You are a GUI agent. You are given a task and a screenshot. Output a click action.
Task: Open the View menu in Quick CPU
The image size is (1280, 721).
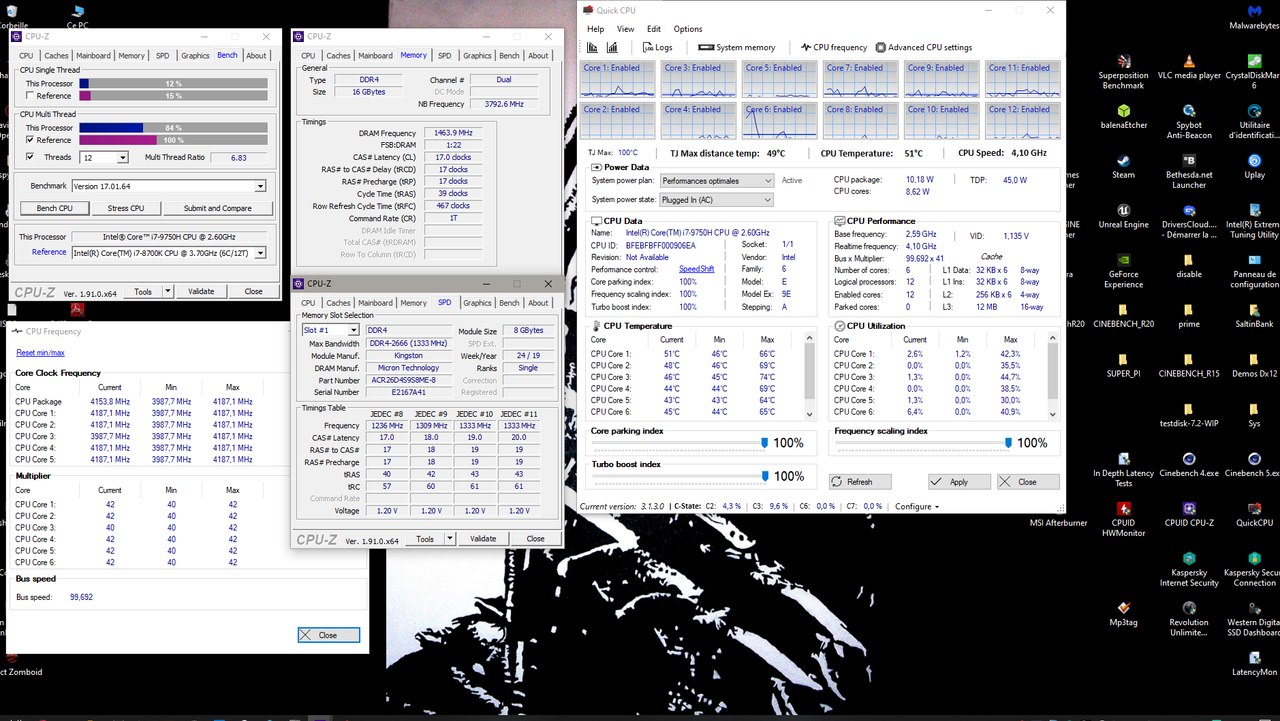tap(626, 29)
